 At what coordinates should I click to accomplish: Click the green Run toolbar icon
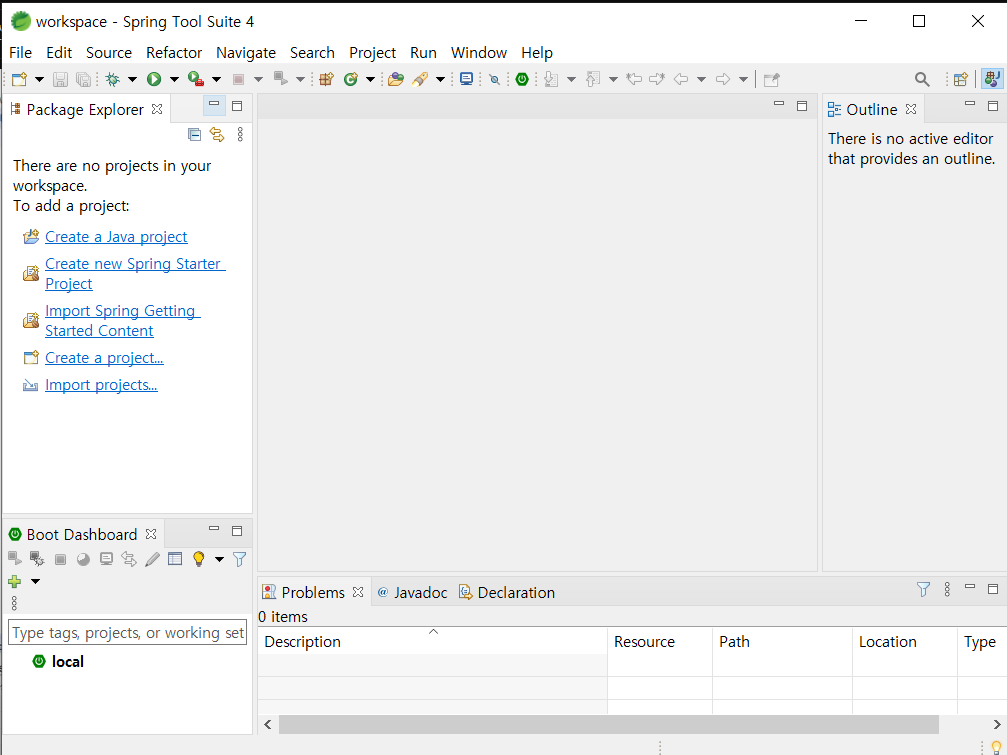click(153, 79)
